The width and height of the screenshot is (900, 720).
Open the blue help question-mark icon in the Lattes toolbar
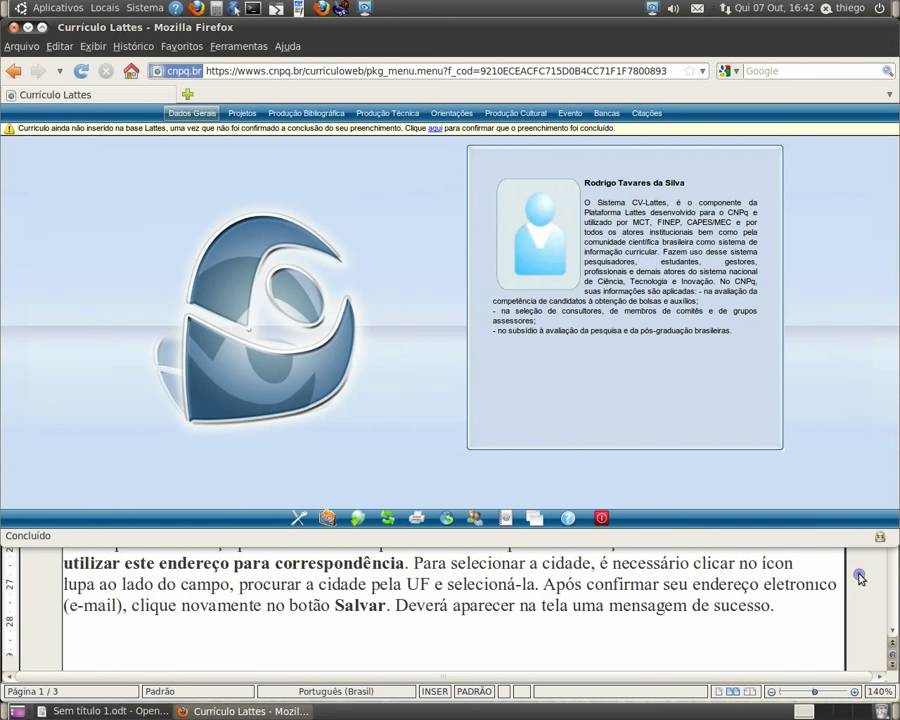click(568, 518)
